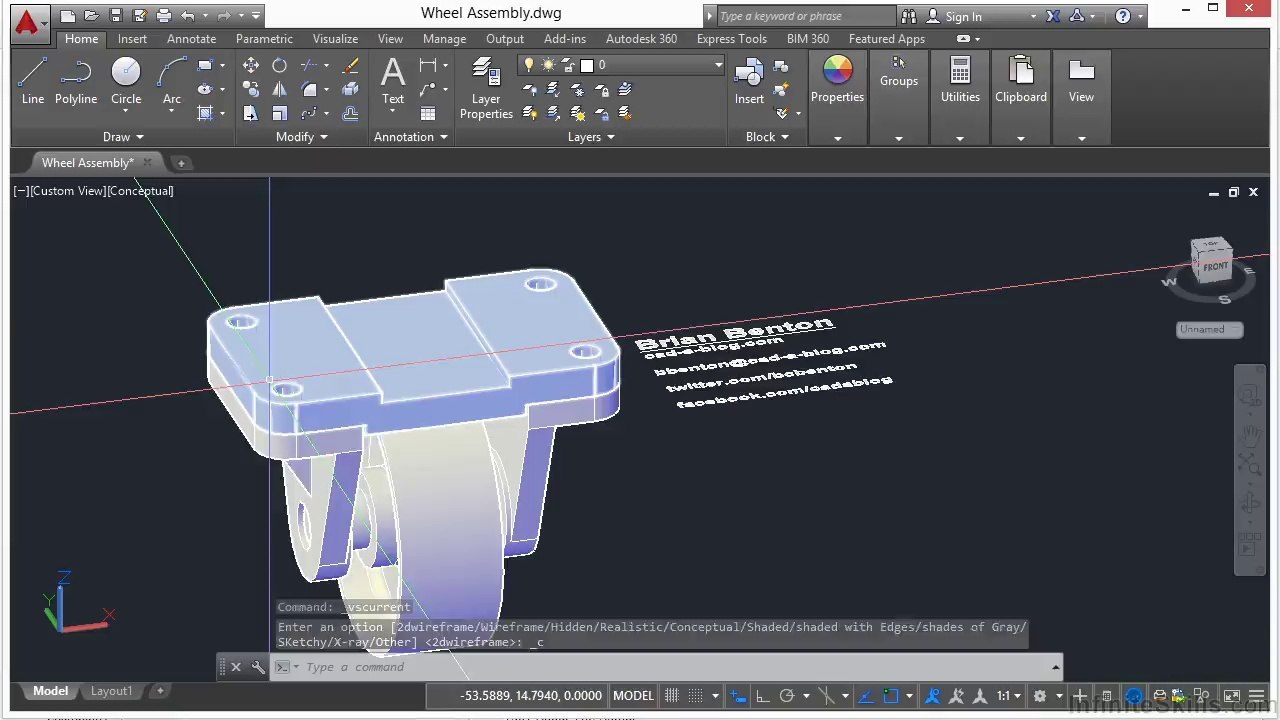This screenshot has width=1280, height=720.
Task: Toggle grid display in status bar
Action: pos(672,696)
